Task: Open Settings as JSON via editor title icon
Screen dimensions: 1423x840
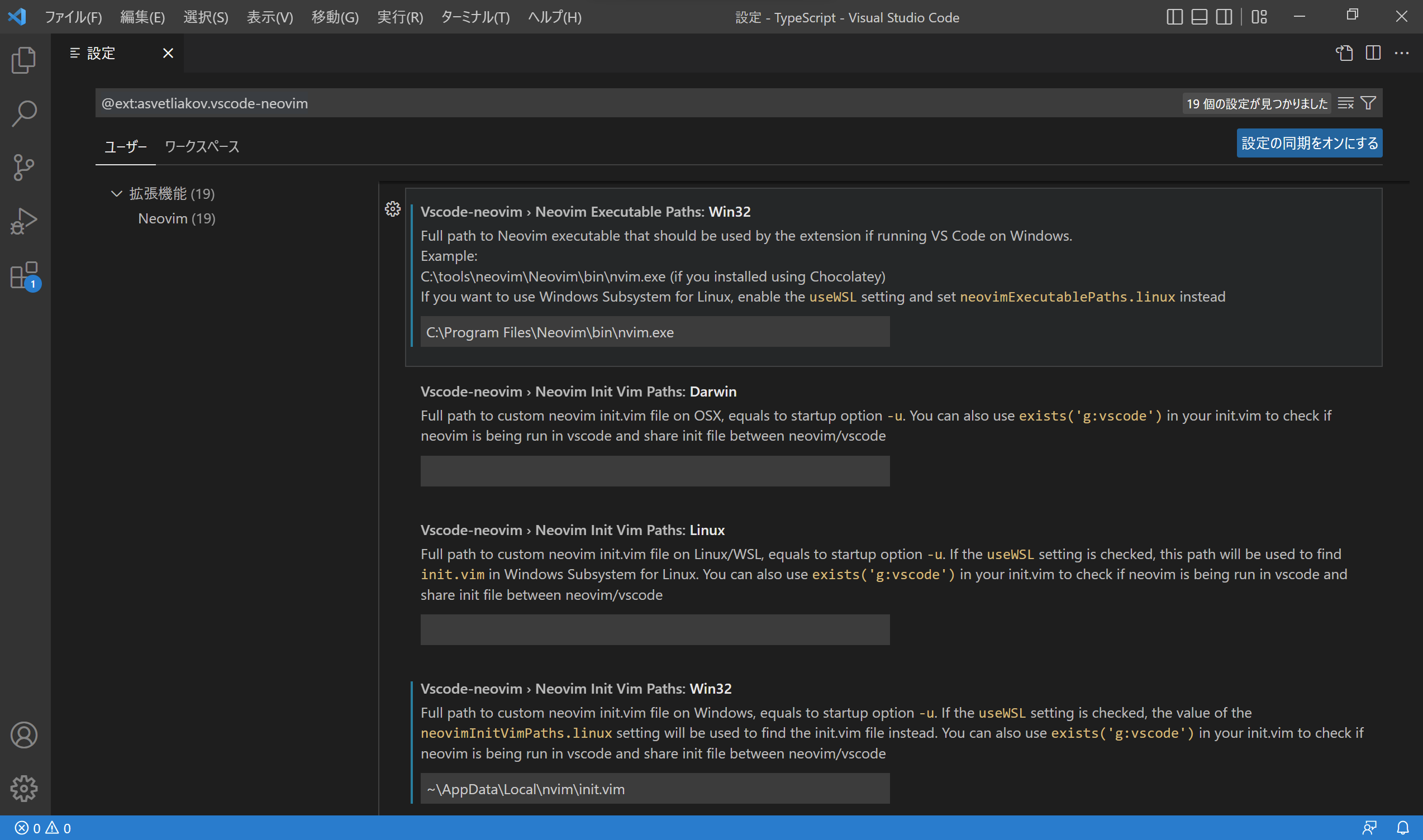Action: 1344,52
